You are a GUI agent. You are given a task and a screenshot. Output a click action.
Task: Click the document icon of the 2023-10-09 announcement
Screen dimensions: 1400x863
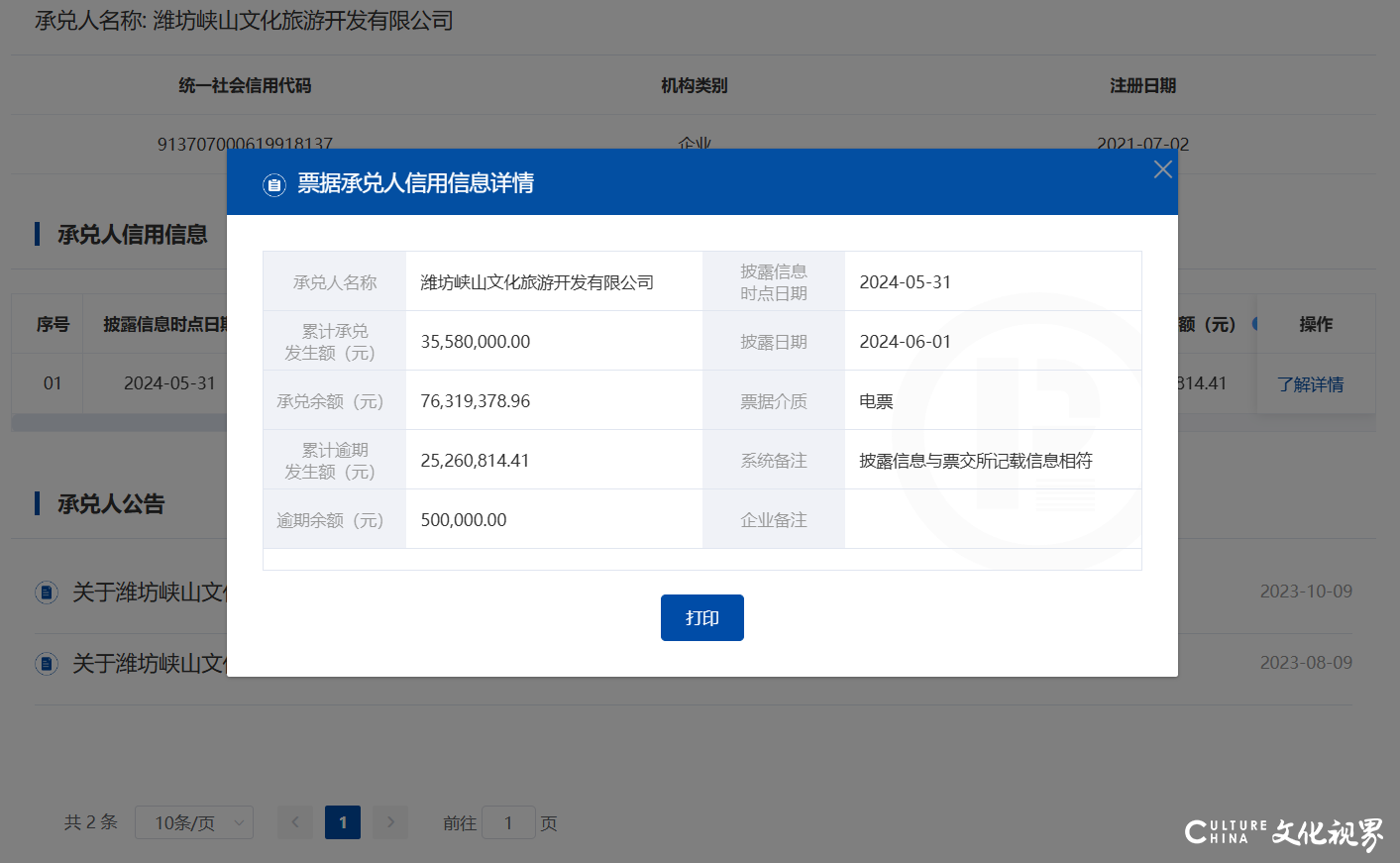click(x=47, y=593)
